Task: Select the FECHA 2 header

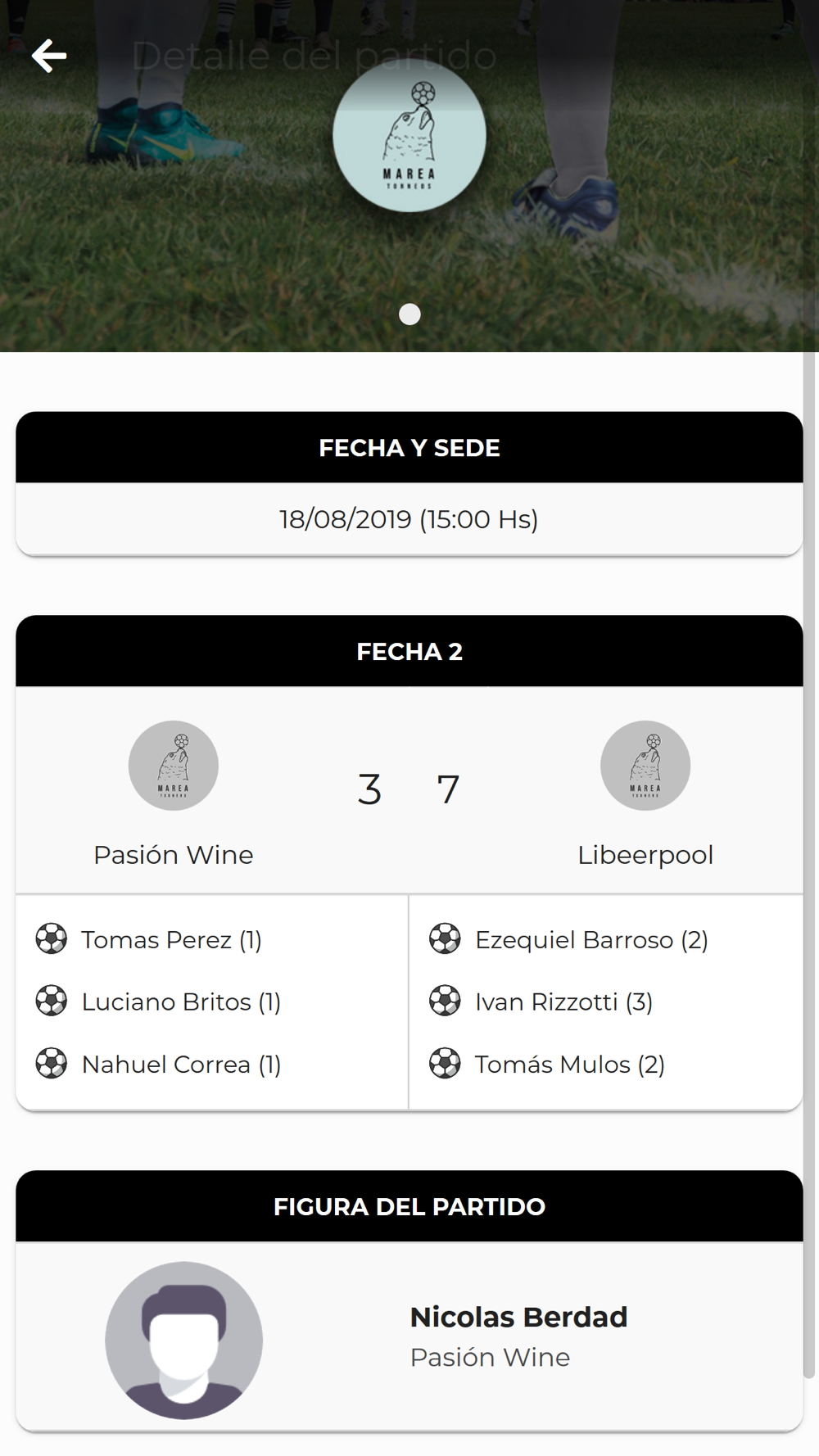Action: pos(409,651)
